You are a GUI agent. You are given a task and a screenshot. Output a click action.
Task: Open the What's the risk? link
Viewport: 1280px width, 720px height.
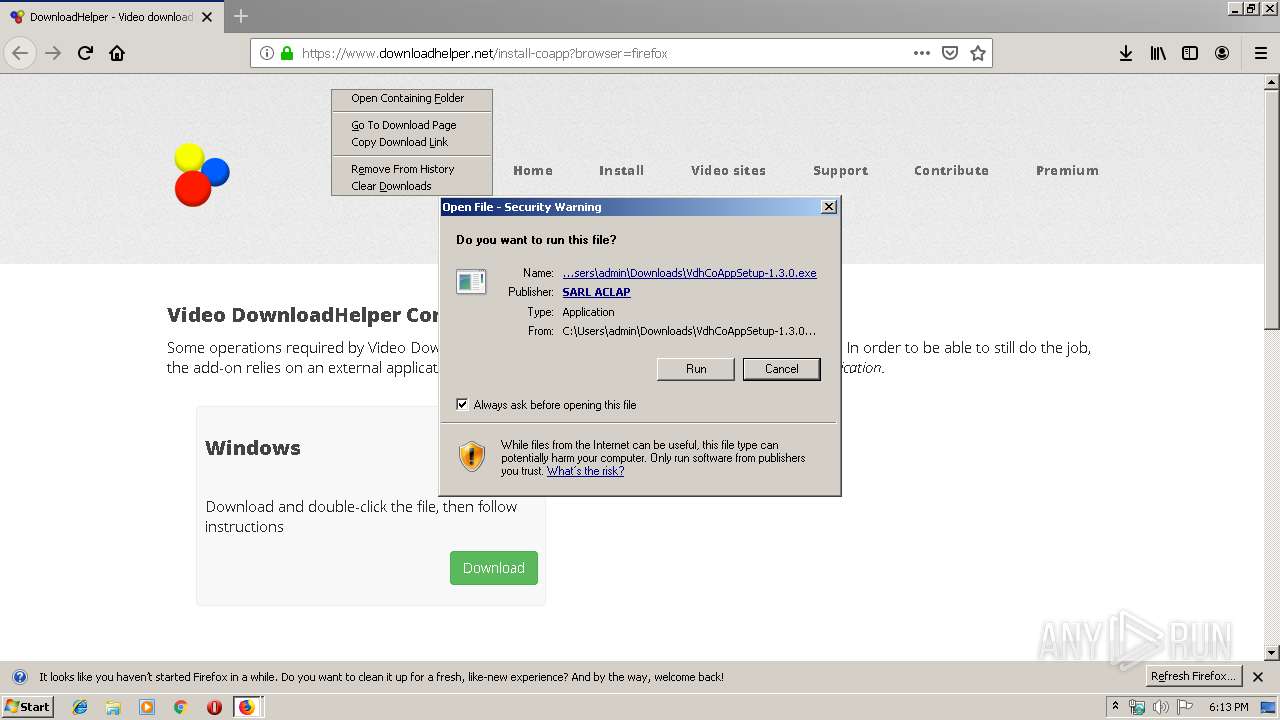[585, 471]
